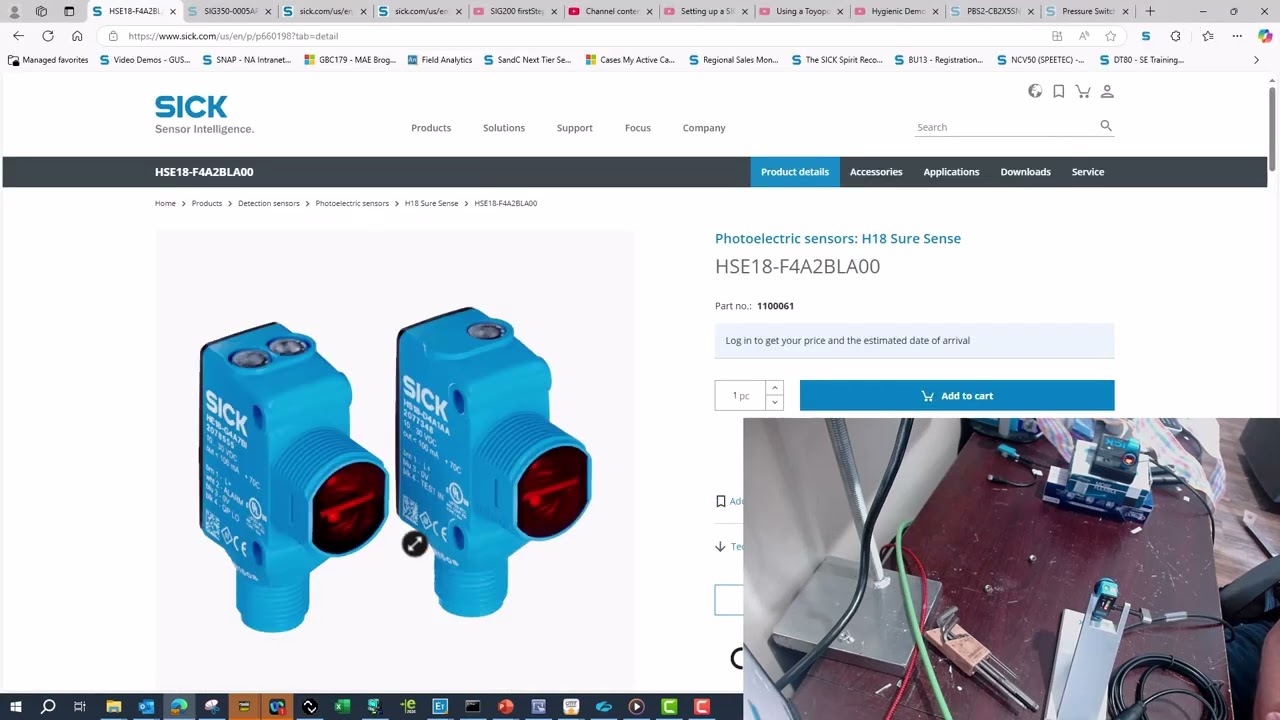Open browser settings and more menu
The width and height of the screenshot is (1280, 720).
(1237, 36)
